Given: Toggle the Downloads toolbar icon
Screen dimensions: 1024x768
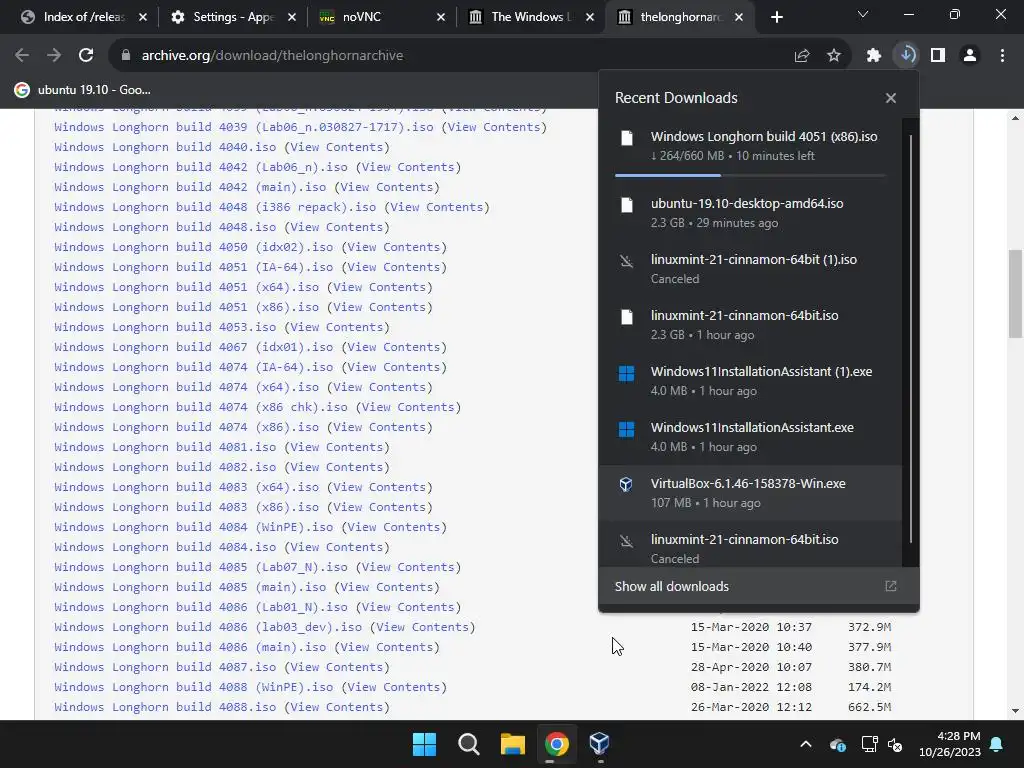Looking at the screenshot, I should (x=907, y=55).
